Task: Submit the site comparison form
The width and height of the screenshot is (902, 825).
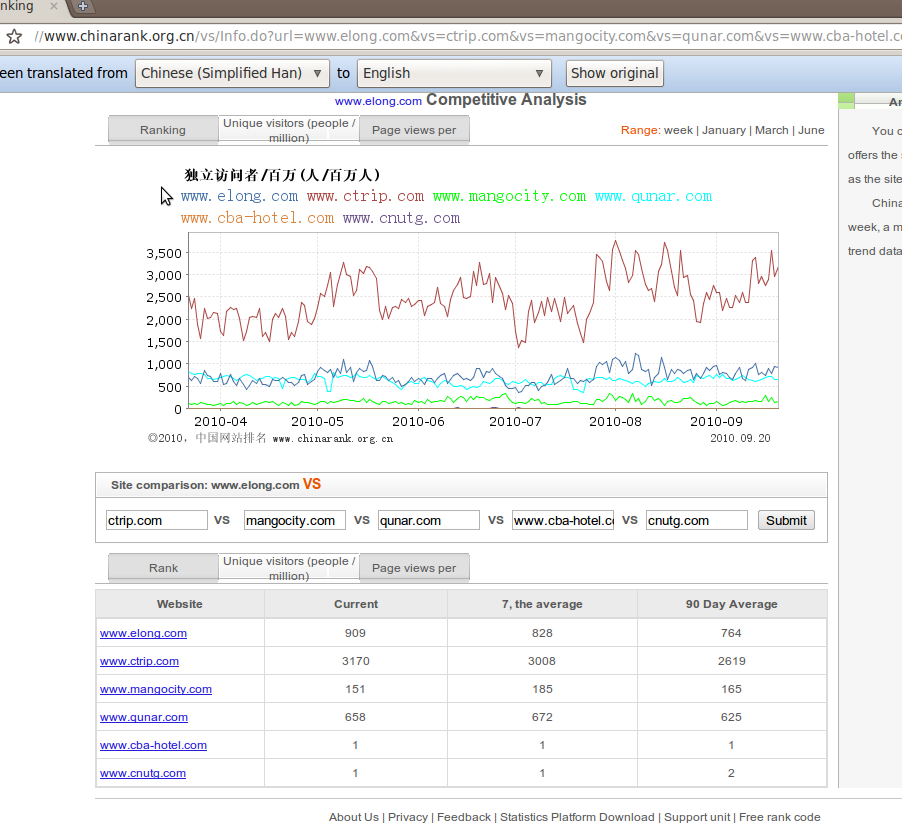Action: 786,520
